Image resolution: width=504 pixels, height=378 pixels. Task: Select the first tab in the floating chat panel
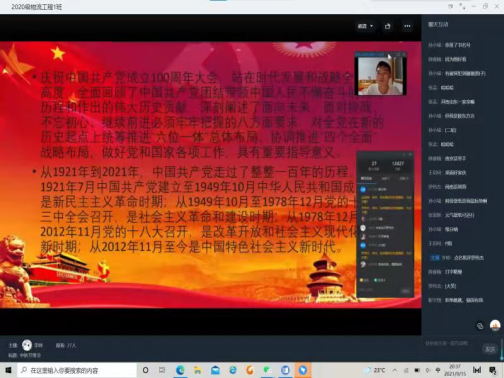pyautogui.click(x=366, y=179)
